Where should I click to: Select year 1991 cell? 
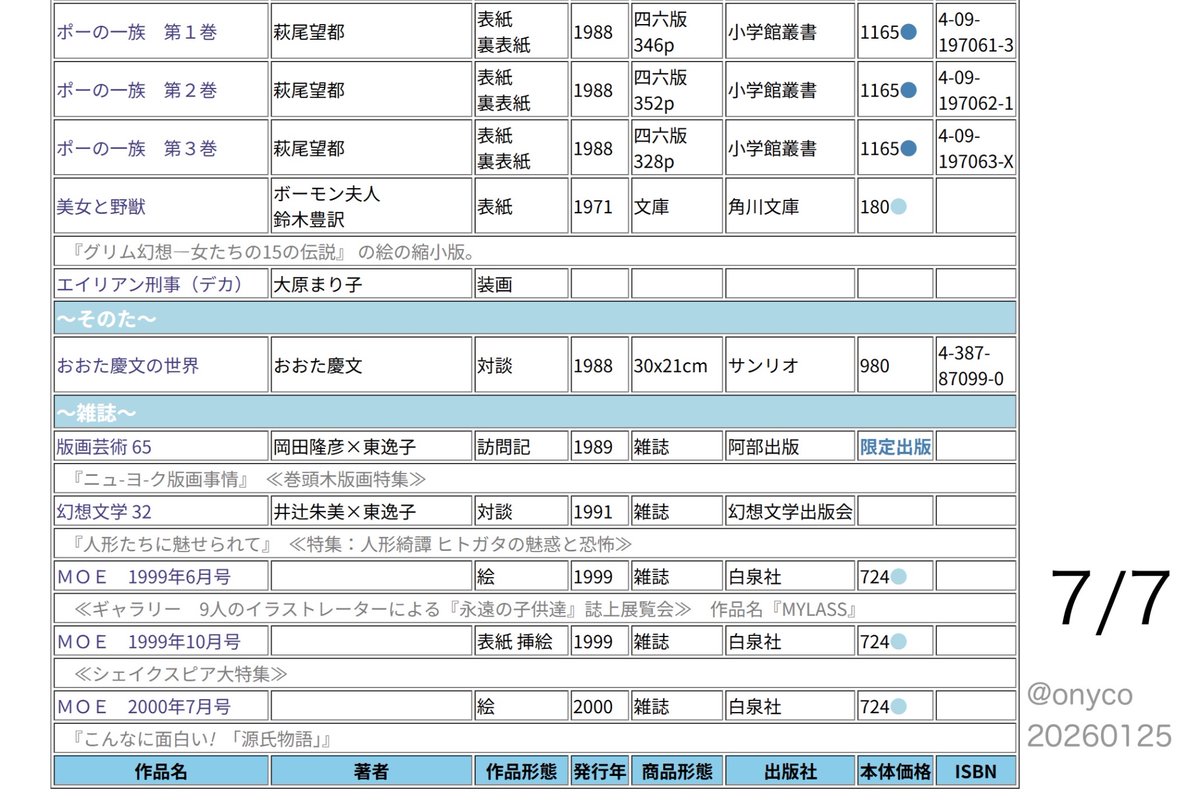click(599, 511)
